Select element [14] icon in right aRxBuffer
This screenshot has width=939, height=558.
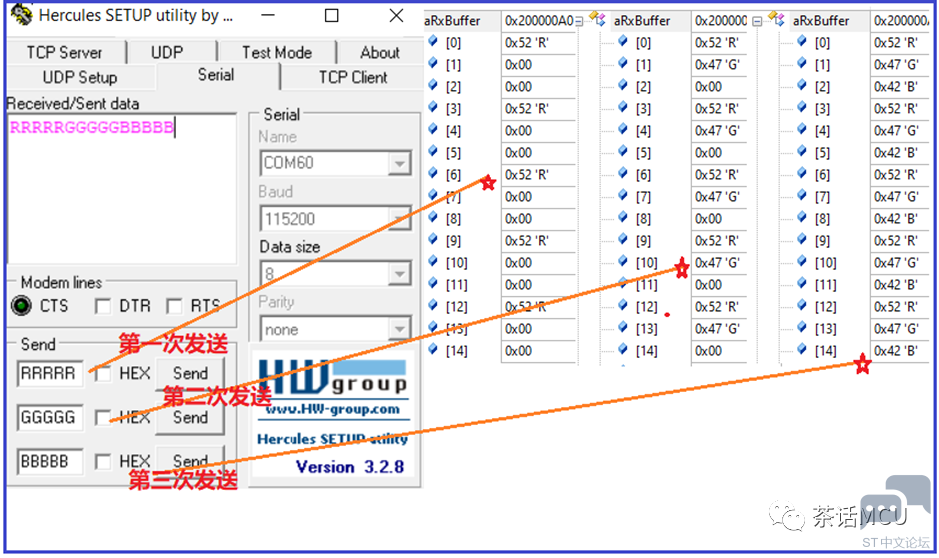click(x=802, y=349)
